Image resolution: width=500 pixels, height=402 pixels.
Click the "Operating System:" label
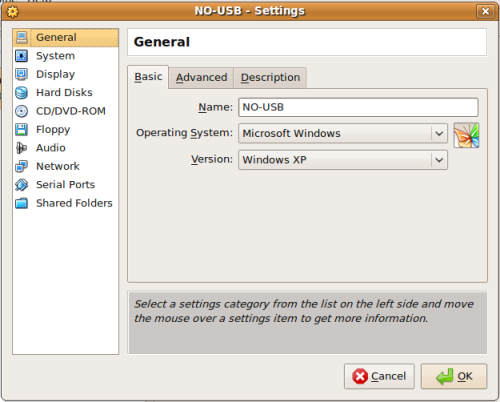(x=184, y=133)
